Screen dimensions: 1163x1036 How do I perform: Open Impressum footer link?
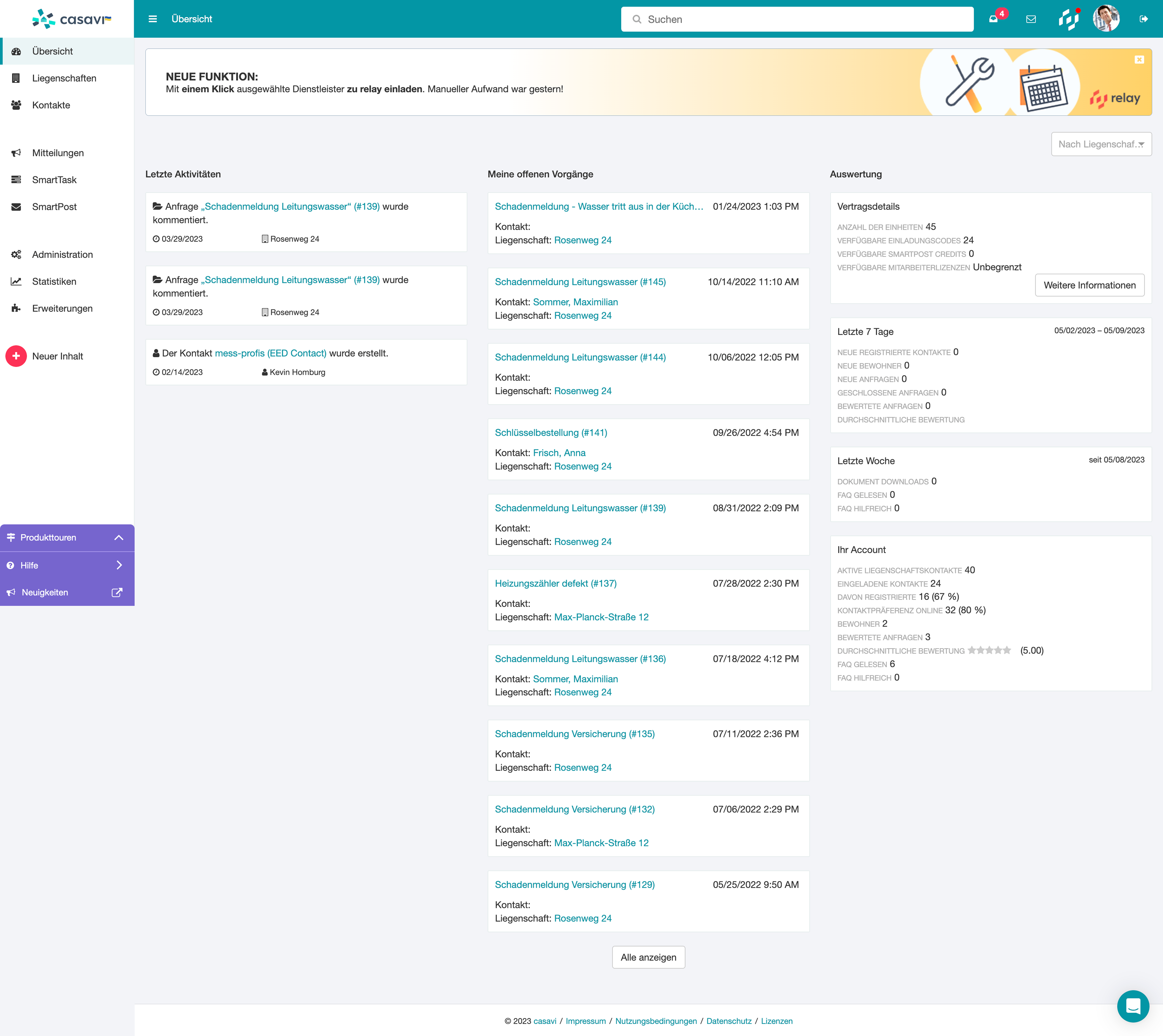(586, 1021)
